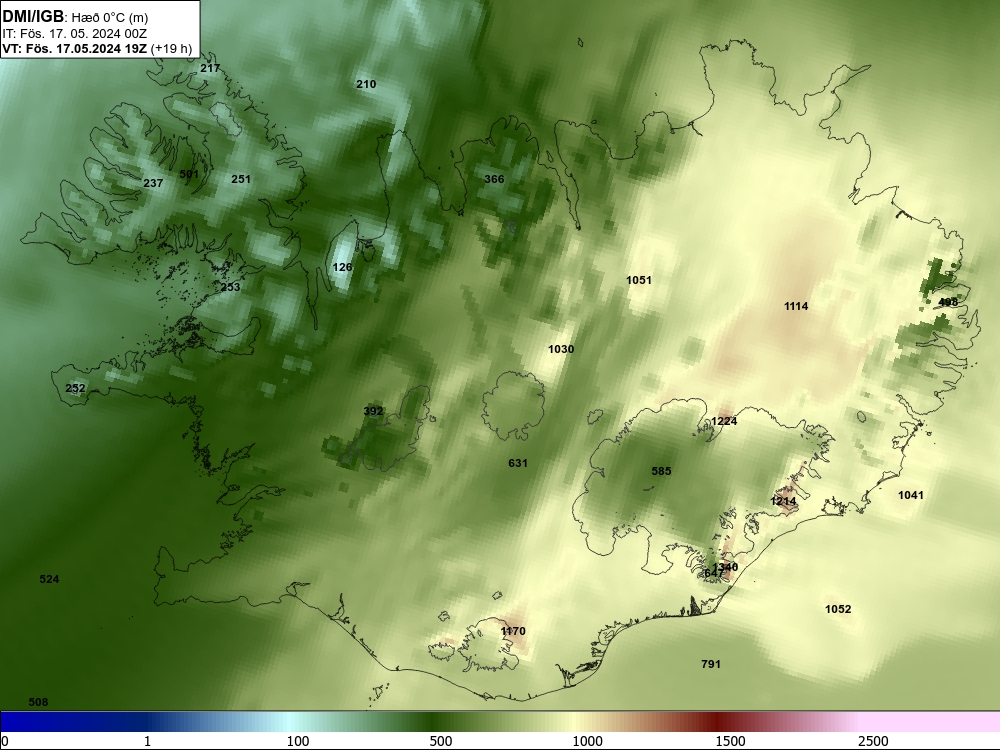This screenshot has width=1000, height=750.
Task: Click the map value 498 on the east coast
Action: point(948,302)
